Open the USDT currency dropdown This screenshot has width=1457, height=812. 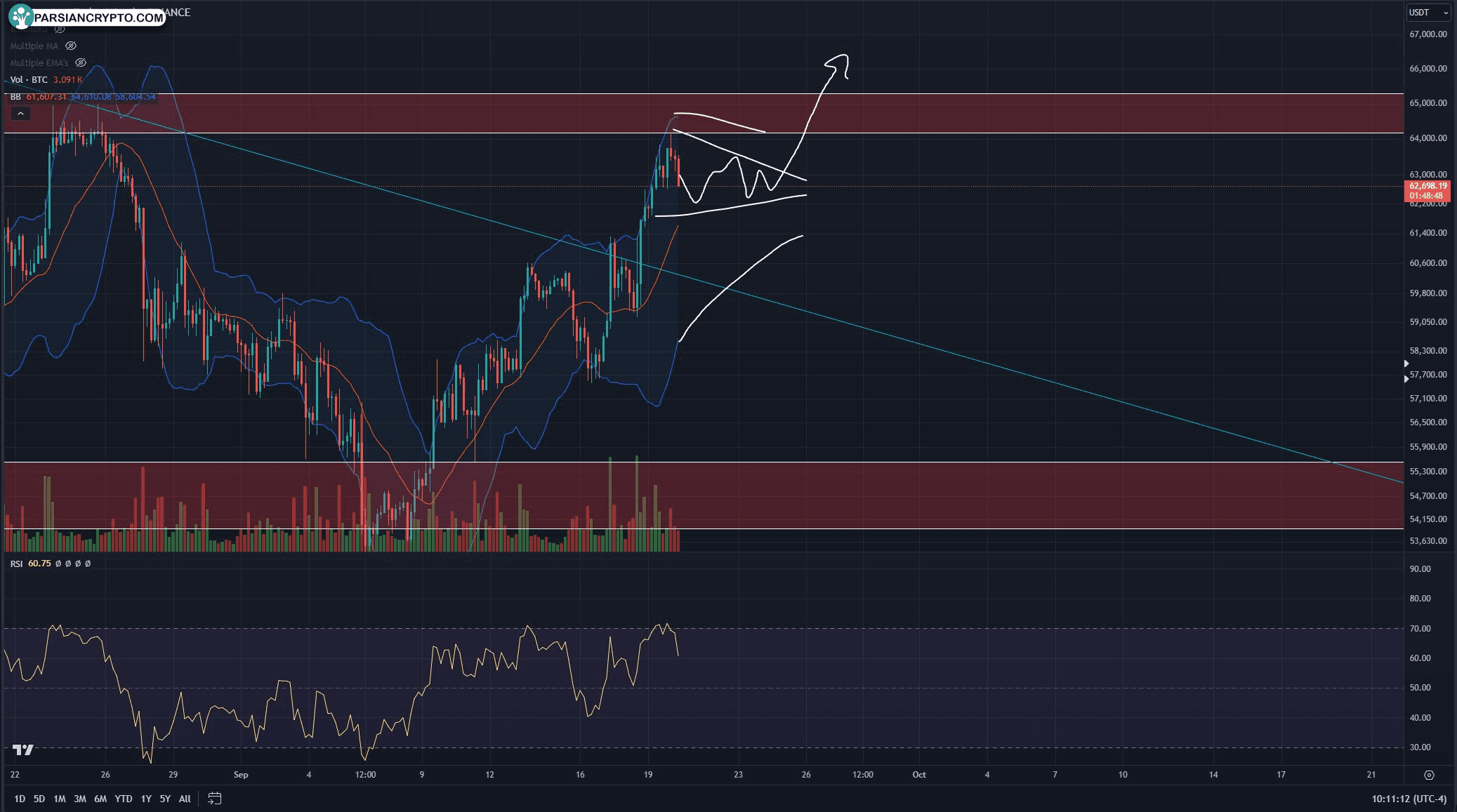click(1429, 12)
